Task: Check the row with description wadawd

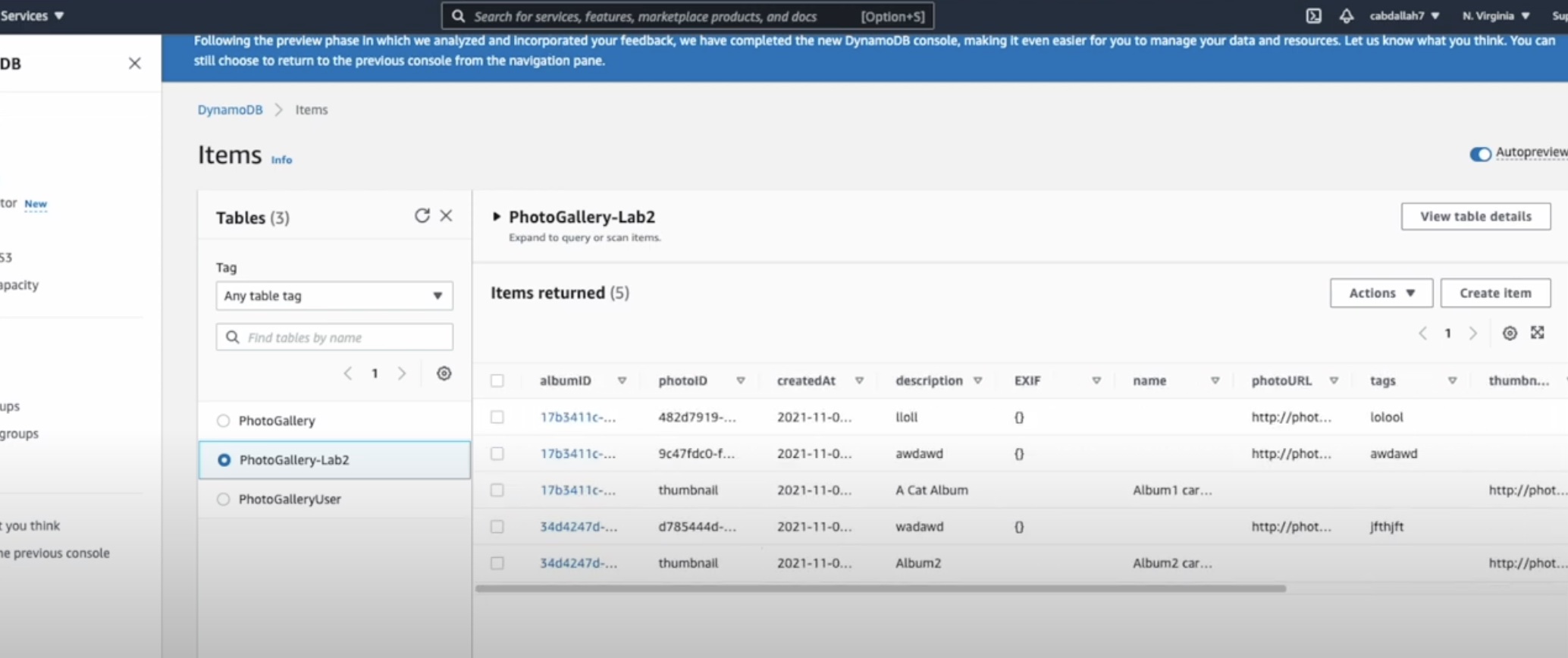Action: pos(497,526)
